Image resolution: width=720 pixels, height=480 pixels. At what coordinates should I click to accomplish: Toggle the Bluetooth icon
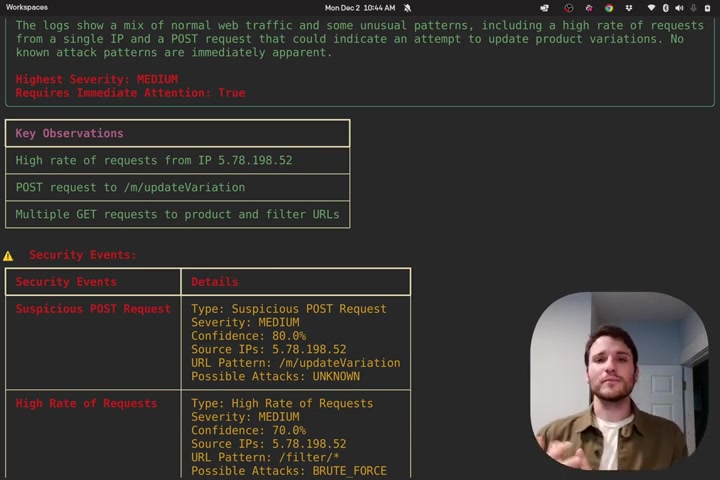(665, 8)
